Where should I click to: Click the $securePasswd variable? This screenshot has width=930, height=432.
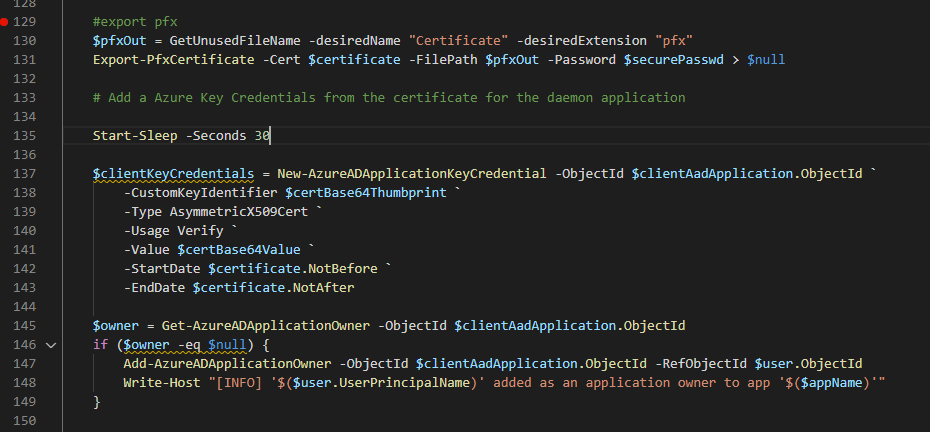tap(674, 60)
